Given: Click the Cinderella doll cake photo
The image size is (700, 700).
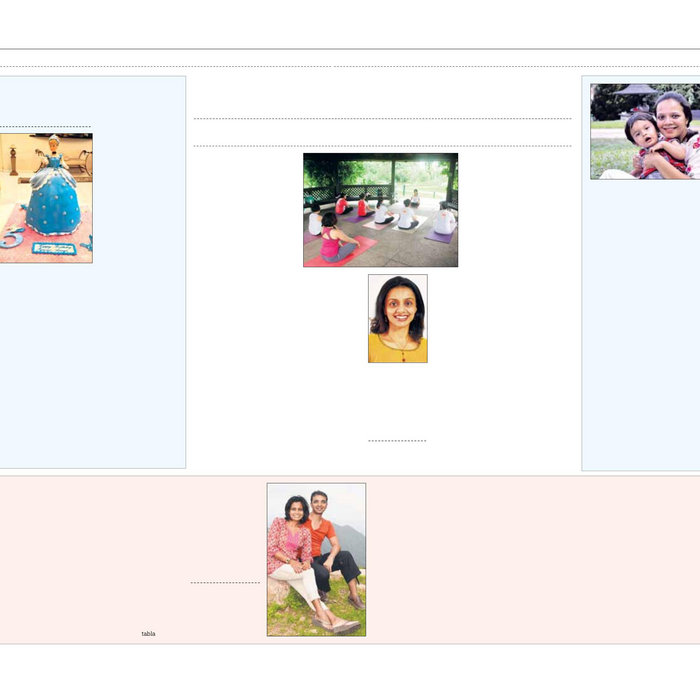Looking at the screenshot, I should click(x=46, y=198).
